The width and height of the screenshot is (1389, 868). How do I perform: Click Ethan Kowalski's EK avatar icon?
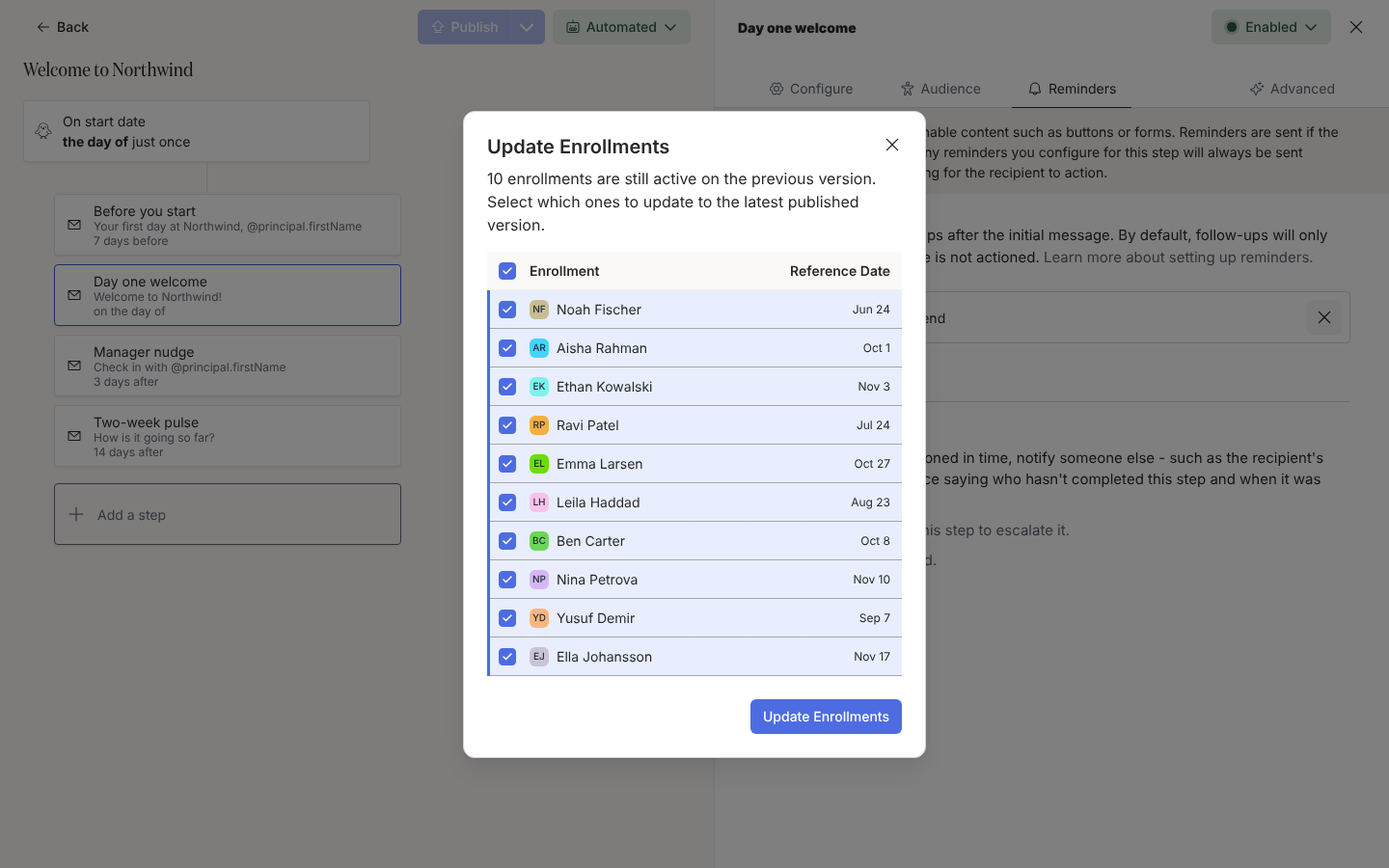click(539, 387)
